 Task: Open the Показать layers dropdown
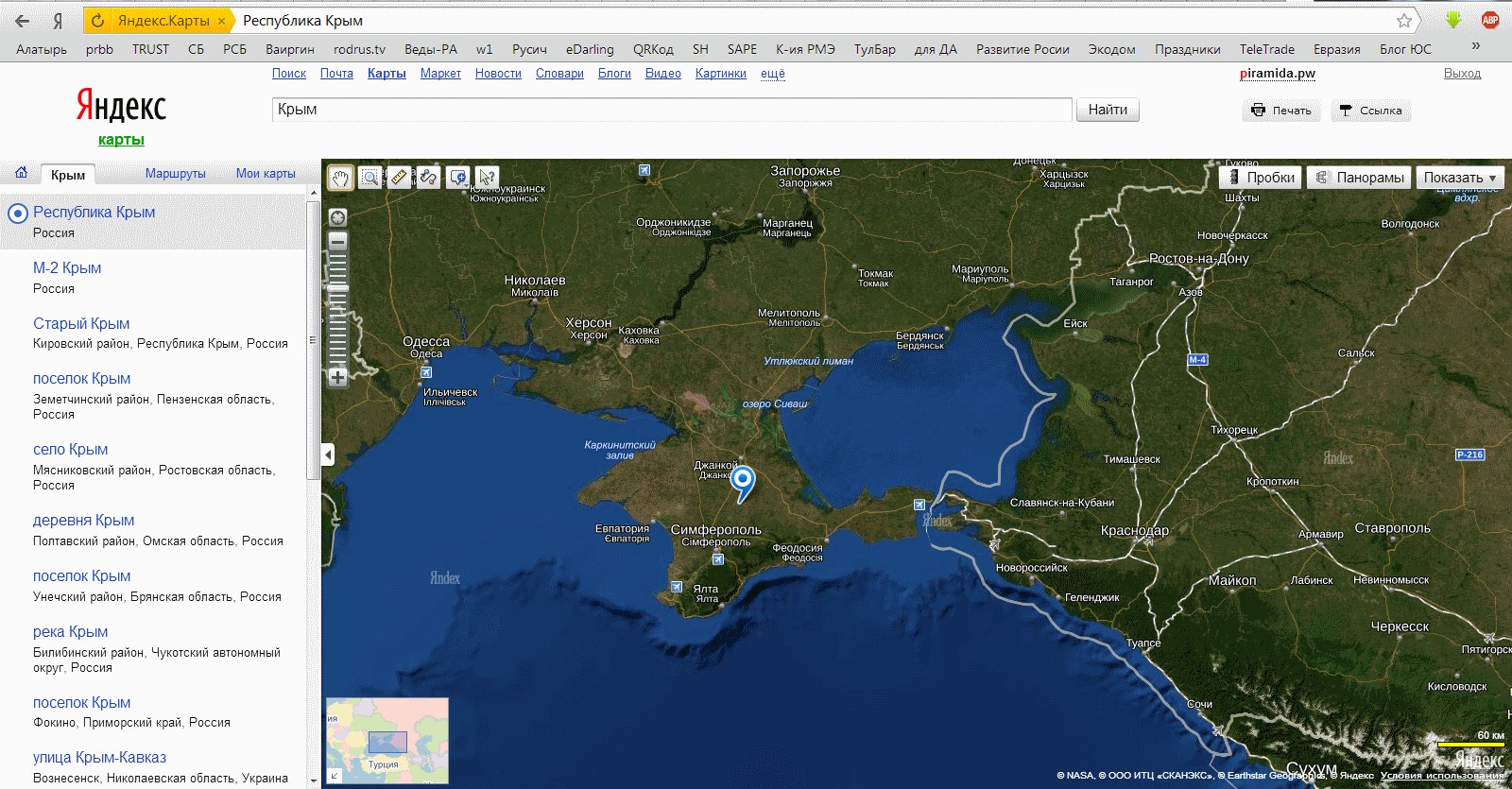[1460, 178]
